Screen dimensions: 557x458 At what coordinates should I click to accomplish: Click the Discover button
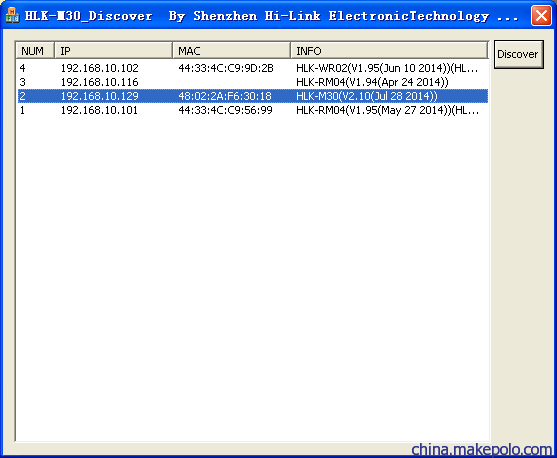pyautogui.click(x=518, y=54)
